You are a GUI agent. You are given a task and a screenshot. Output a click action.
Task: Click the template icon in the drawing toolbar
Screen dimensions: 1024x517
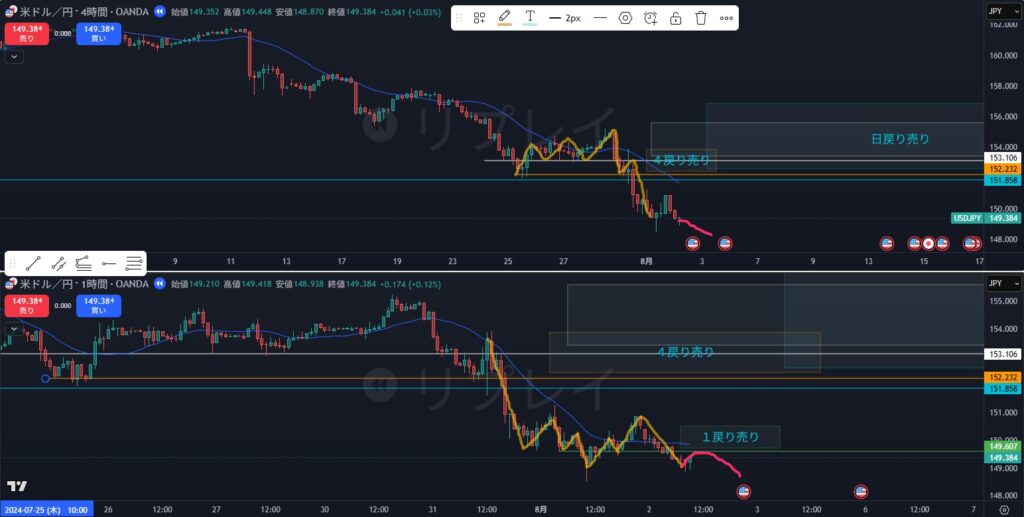coord(480,18)
